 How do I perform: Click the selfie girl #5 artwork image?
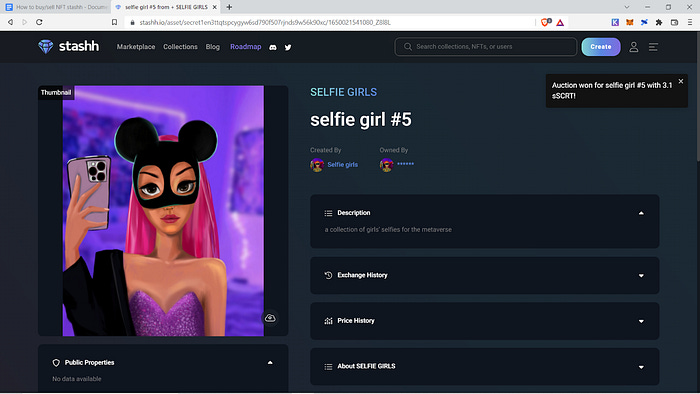click(x=163, y=211)
